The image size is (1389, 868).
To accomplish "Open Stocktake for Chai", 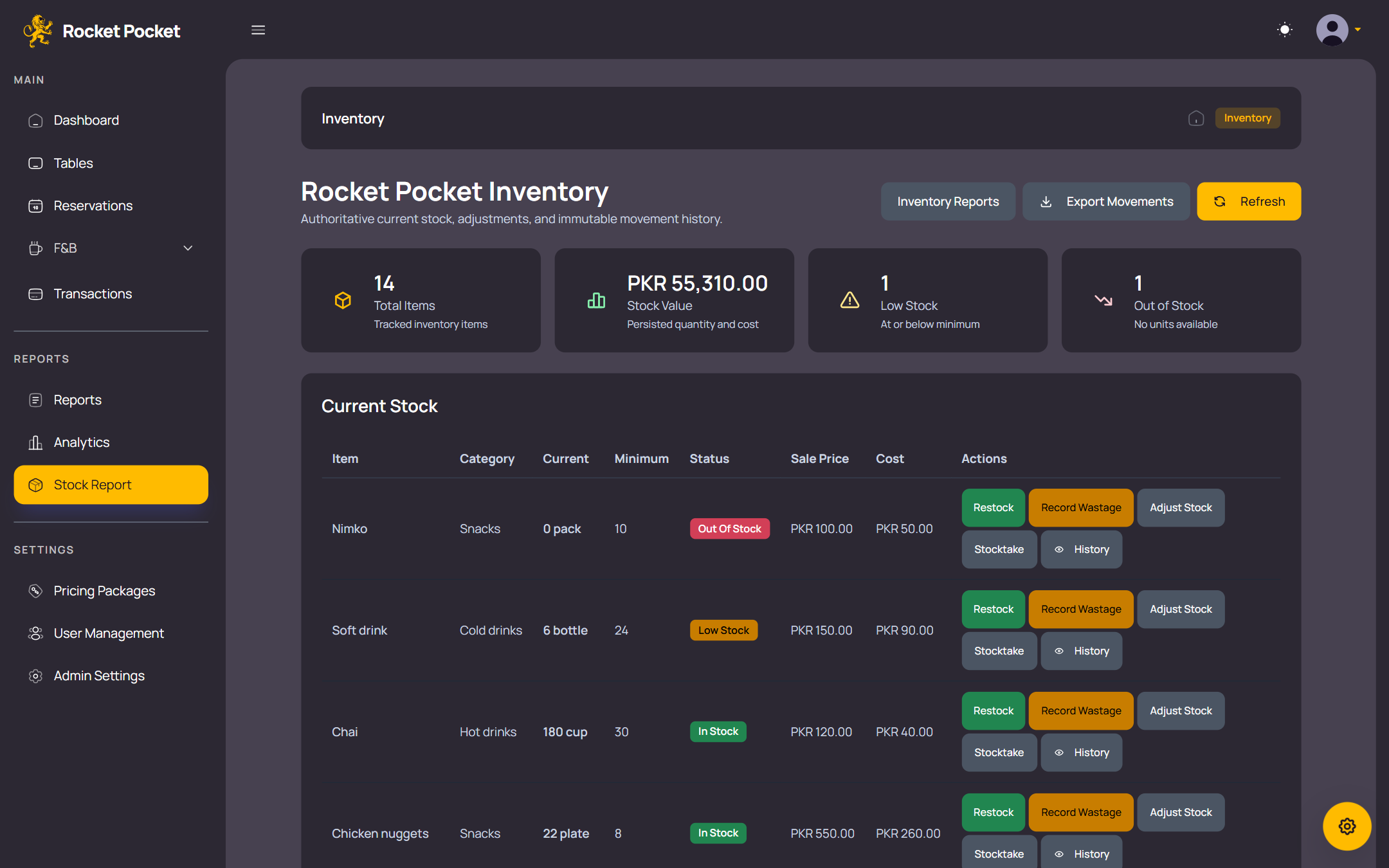I will (x=999, y=753).
